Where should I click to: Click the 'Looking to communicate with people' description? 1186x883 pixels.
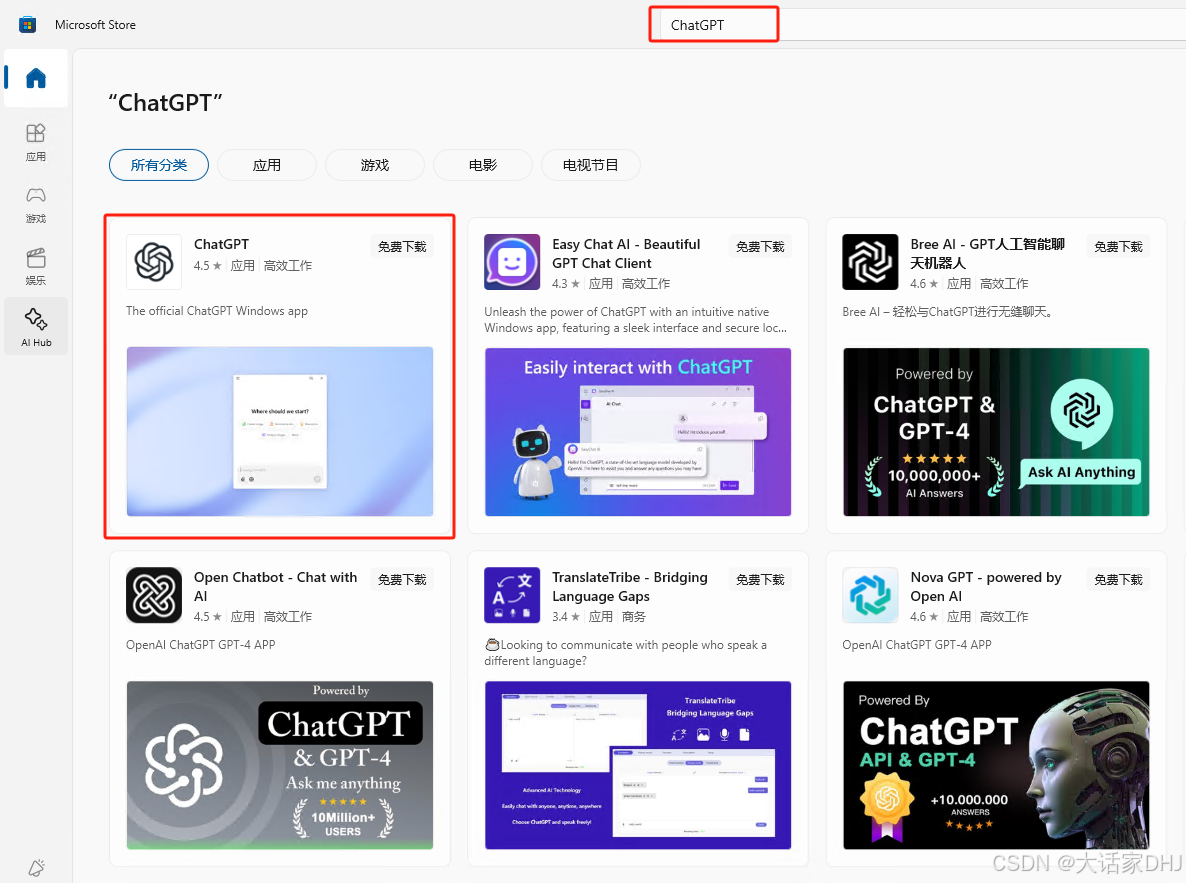pyautogui.click(x=626, y=652)
